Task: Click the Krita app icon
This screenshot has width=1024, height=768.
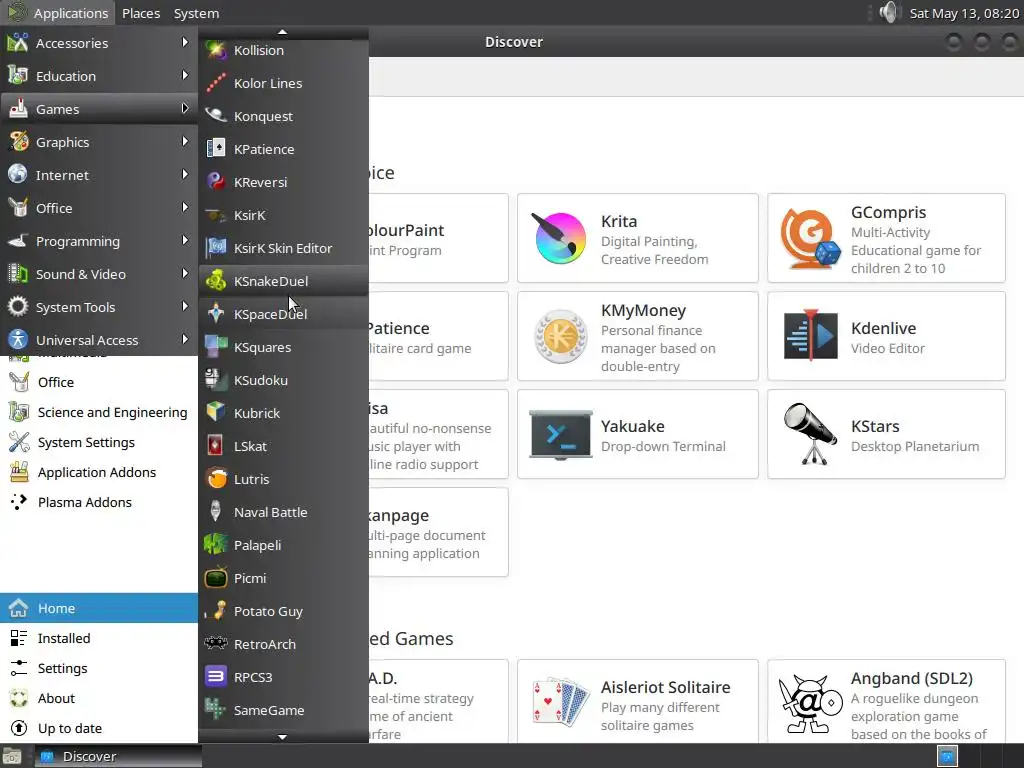Action: tap(559, 238)
